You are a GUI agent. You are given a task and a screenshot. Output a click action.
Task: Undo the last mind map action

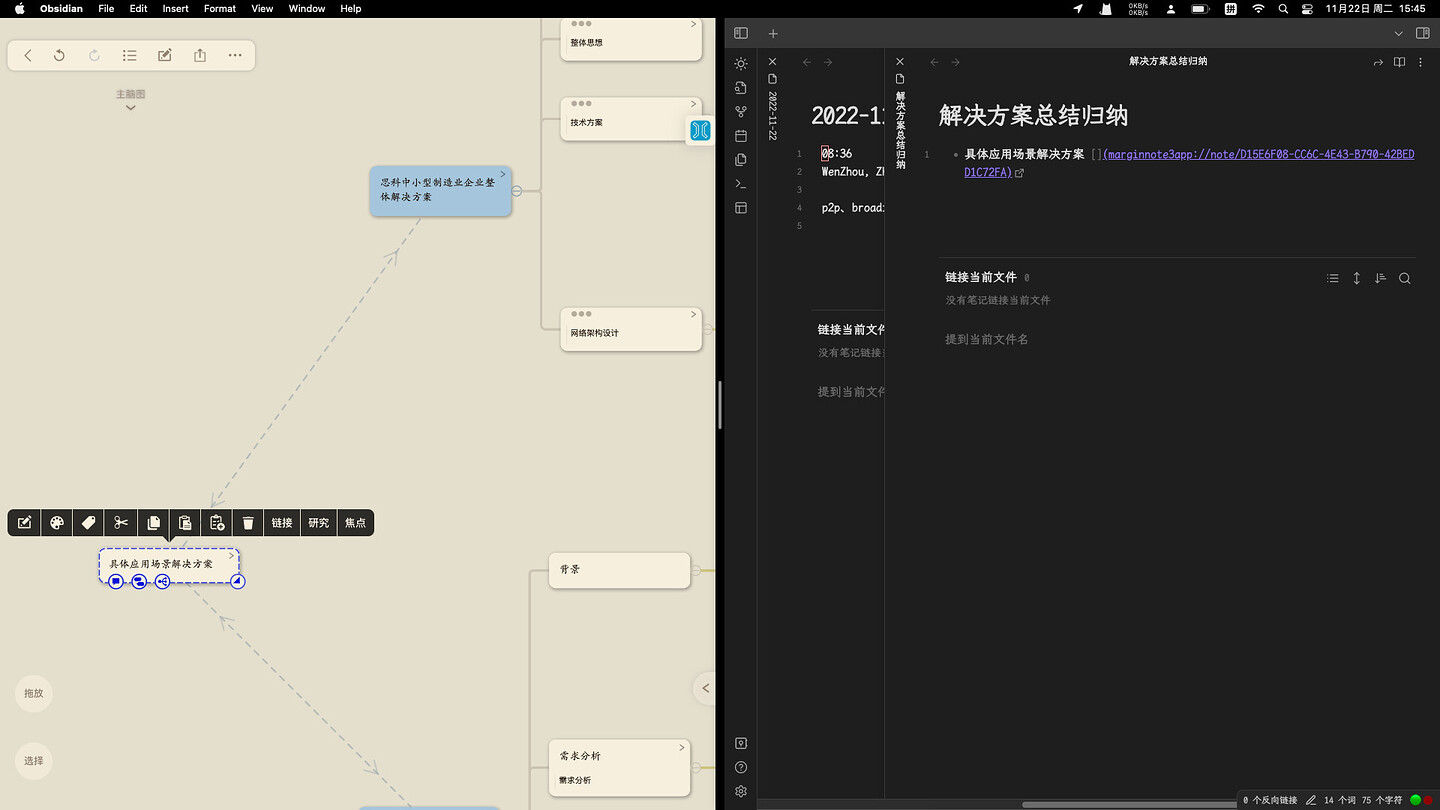pos(60,56)
